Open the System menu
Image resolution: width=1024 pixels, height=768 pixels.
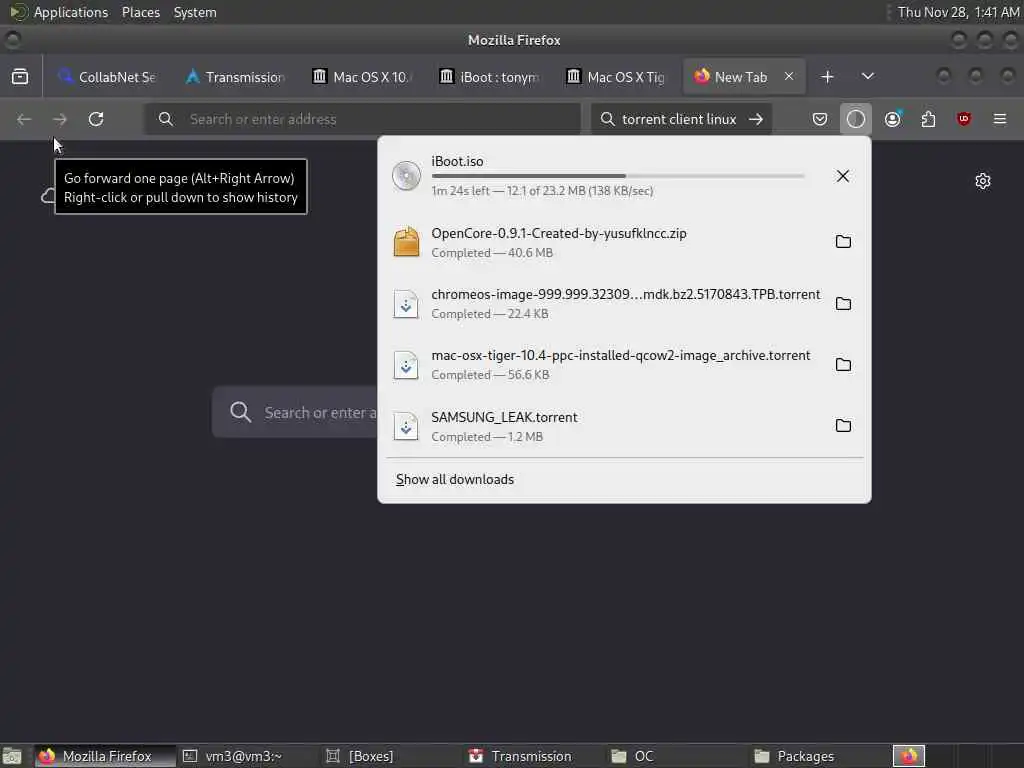[x=195, y=12]
